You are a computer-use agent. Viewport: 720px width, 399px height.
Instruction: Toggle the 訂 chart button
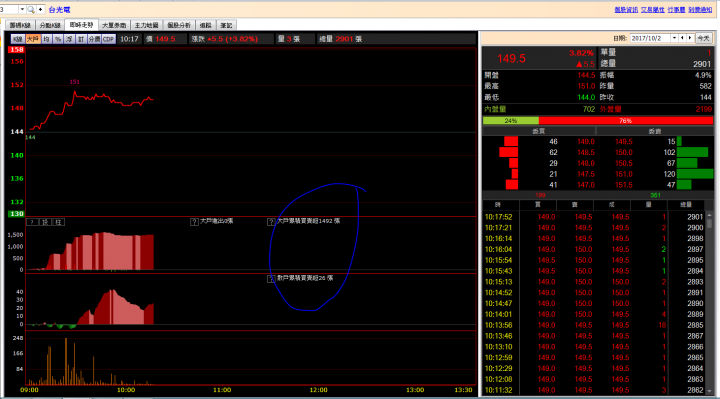click(81, 39)
